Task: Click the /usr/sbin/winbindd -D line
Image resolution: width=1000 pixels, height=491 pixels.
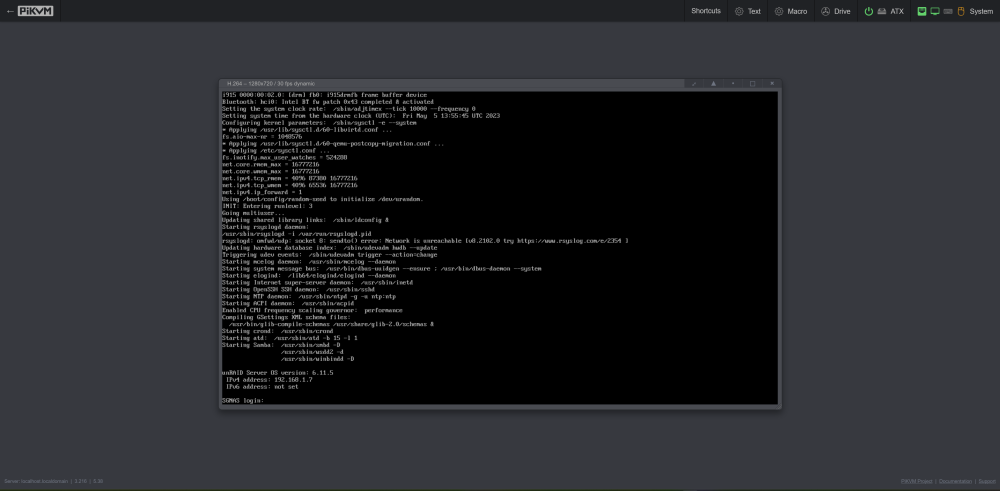Action: 317,358
